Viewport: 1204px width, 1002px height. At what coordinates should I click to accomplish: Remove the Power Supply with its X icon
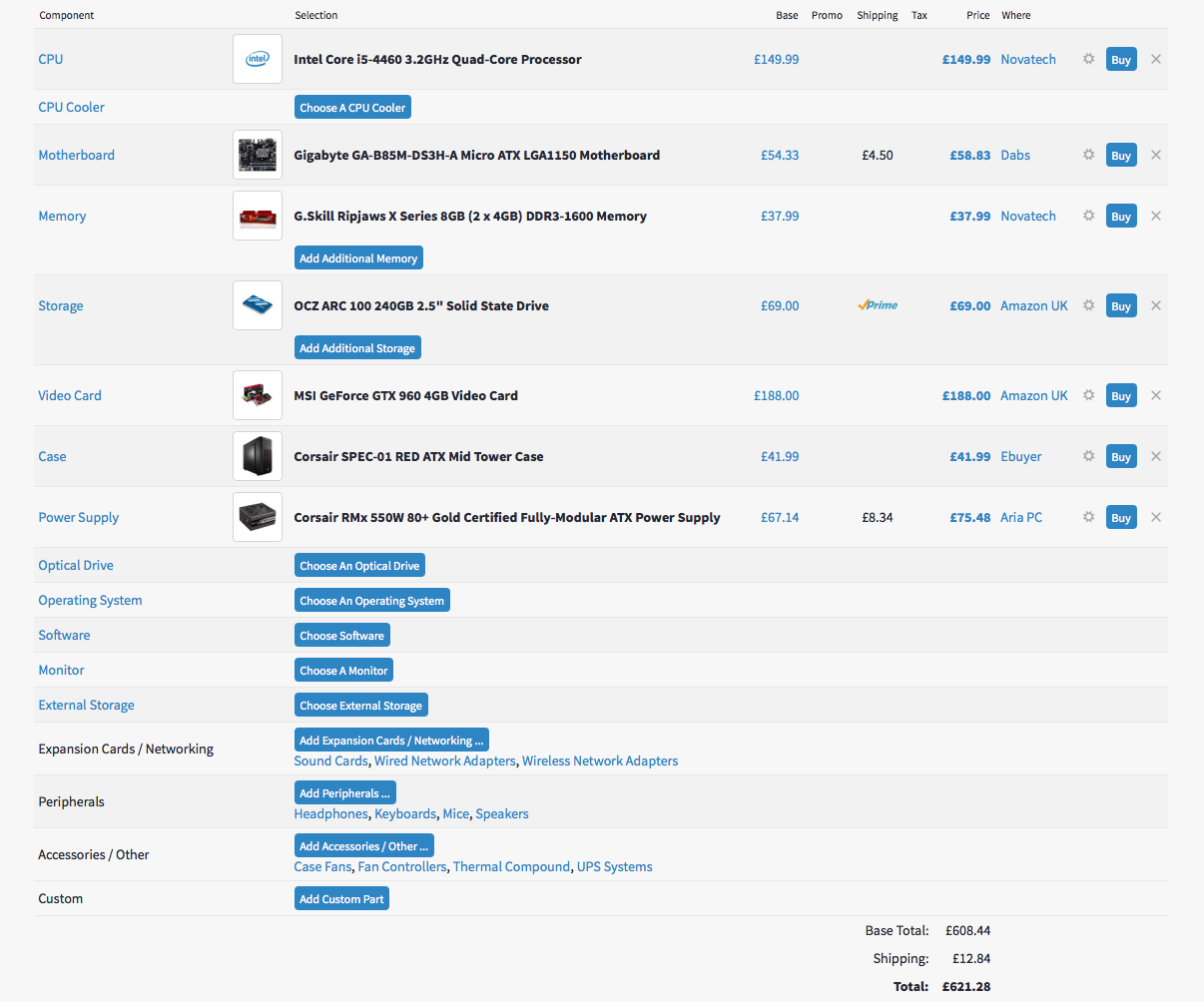pyautogui.click(x=1156, y=517)
